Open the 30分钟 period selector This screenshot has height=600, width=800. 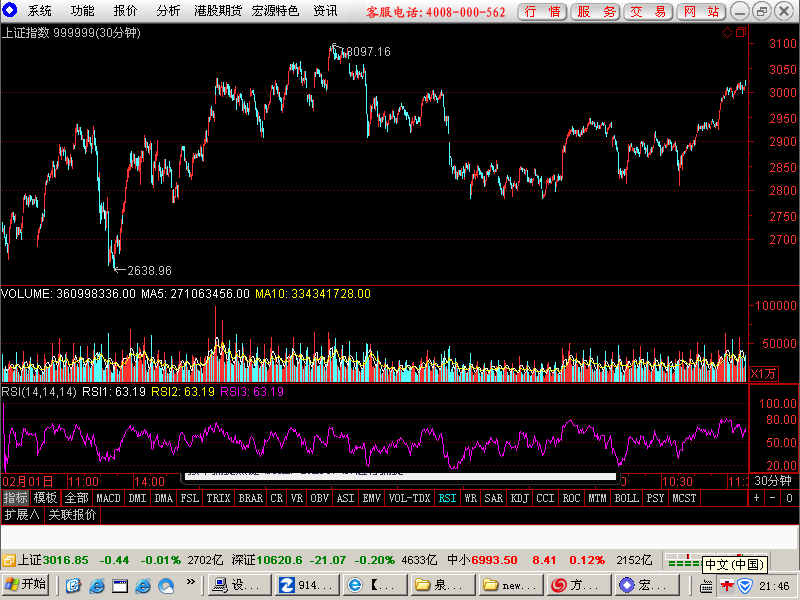pos(772,481)
